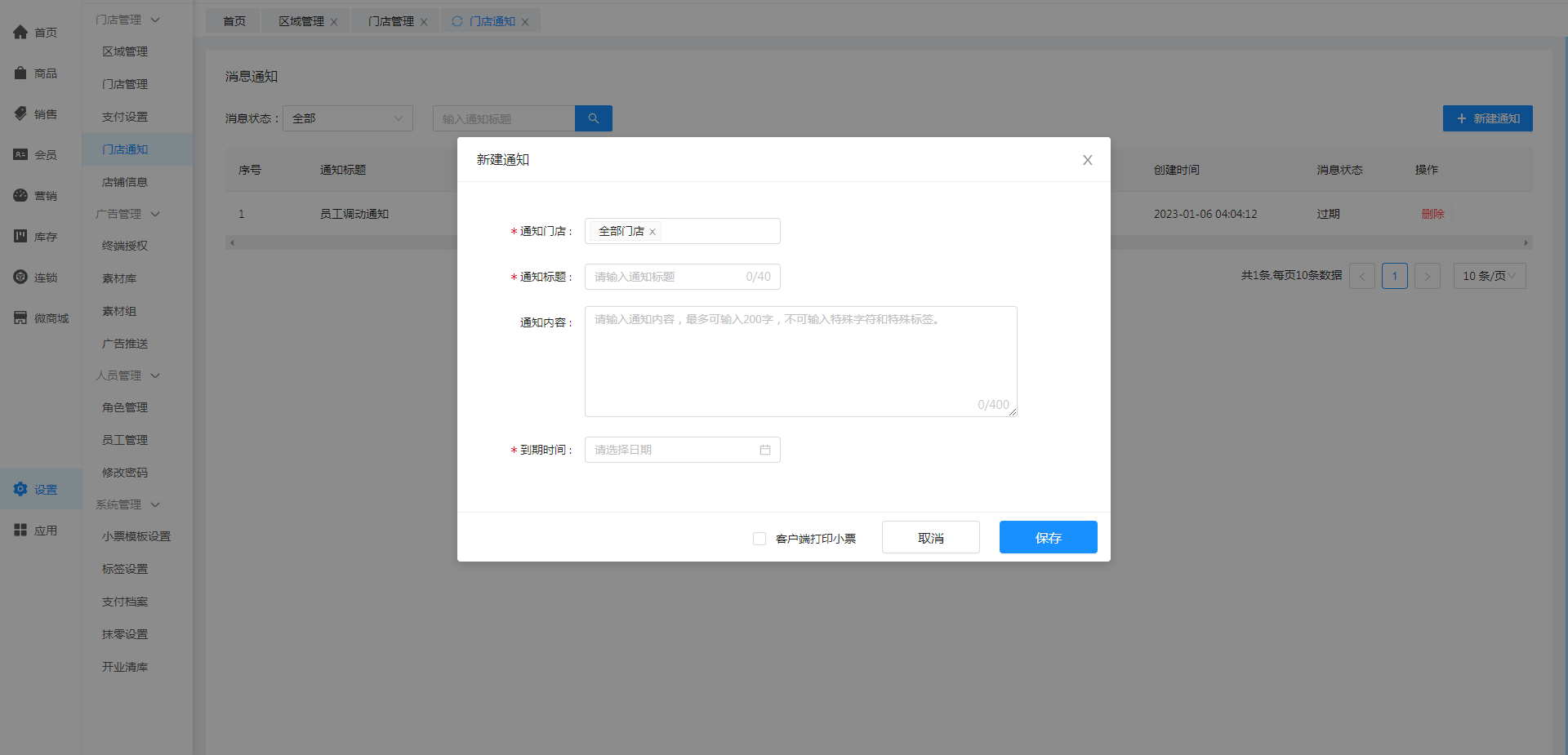Close the 新建通知 dialog
Screen dimensions: 1568x755
[1087, 160]
